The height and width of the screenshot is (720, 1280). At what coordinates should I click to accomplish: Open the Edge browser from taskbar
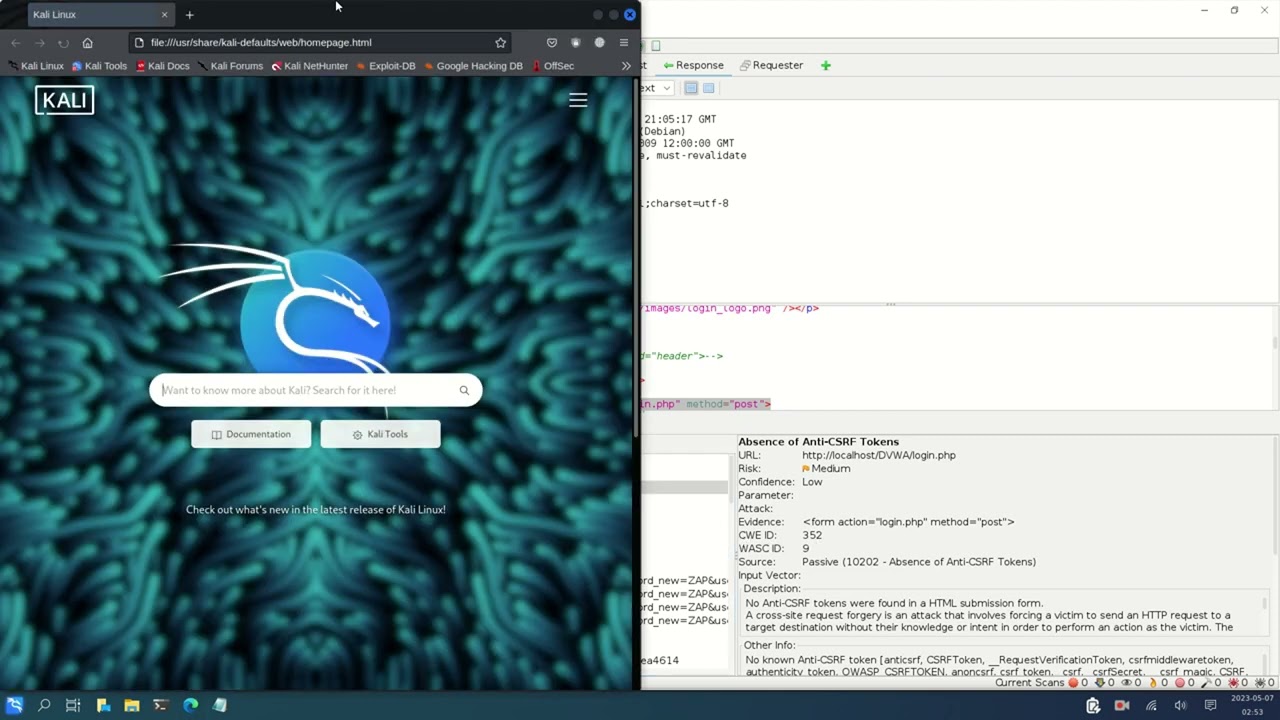pos(190,705)
